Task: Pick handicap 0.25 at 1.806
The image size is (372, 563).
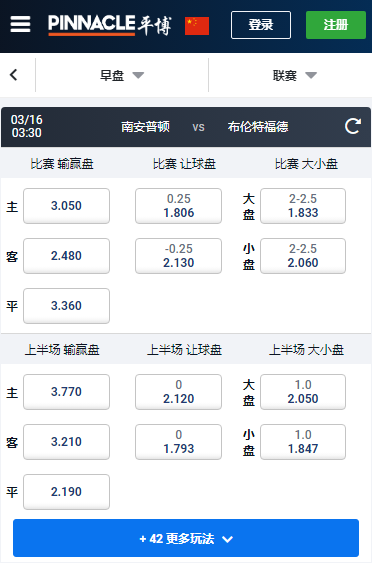Action: [178, 206]
